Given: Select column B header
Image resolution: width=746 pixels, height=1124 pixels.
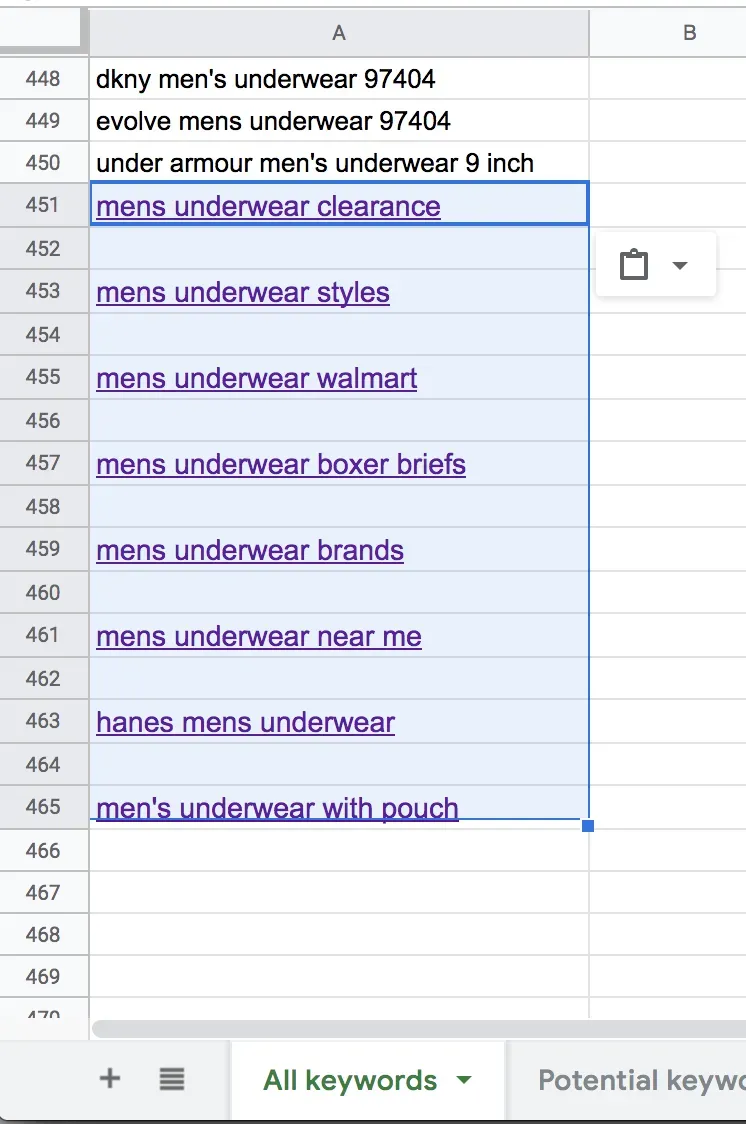Looking at the screenshot, I should click(x=689, y=33).
